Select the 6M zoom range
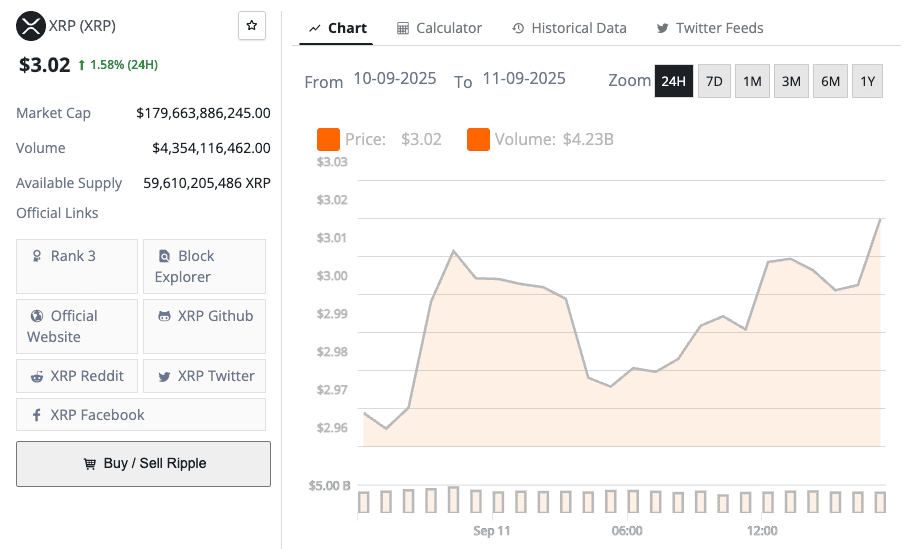Viewport: 914px width, 549px height. pyautogui.click(x=830, y=81)
